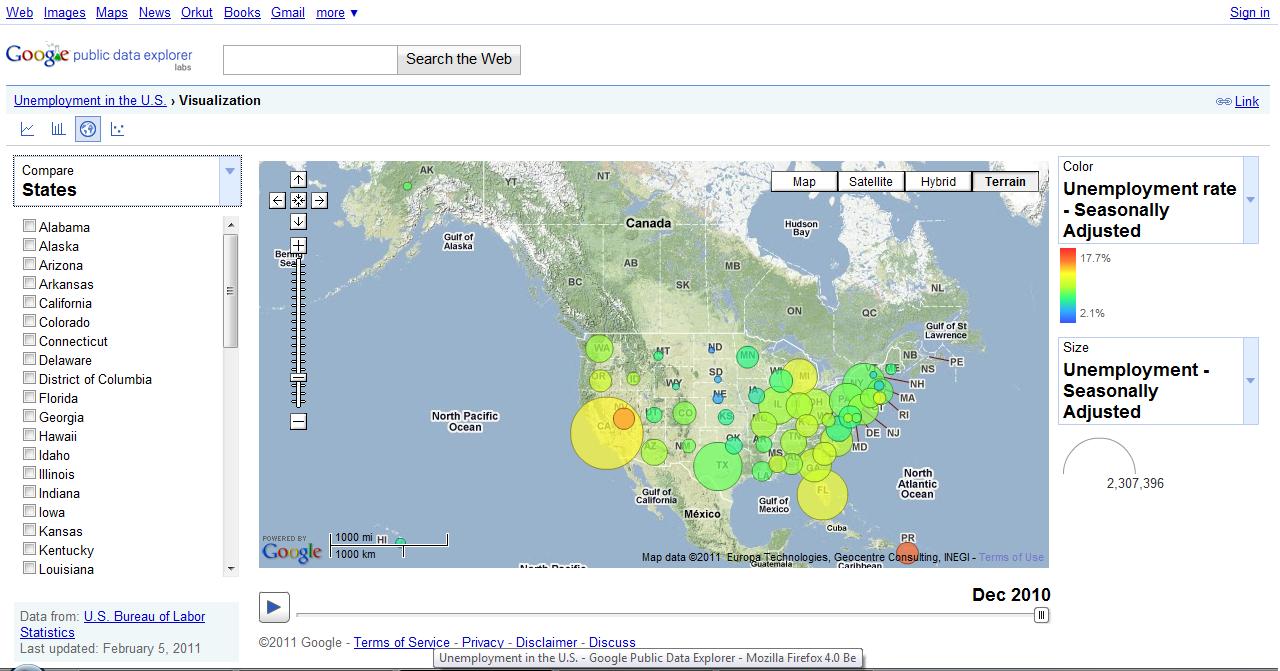The width and height of the screenshot is (1280, 671).
Task: Pan the map left arrow
Action: coord(278,200)
